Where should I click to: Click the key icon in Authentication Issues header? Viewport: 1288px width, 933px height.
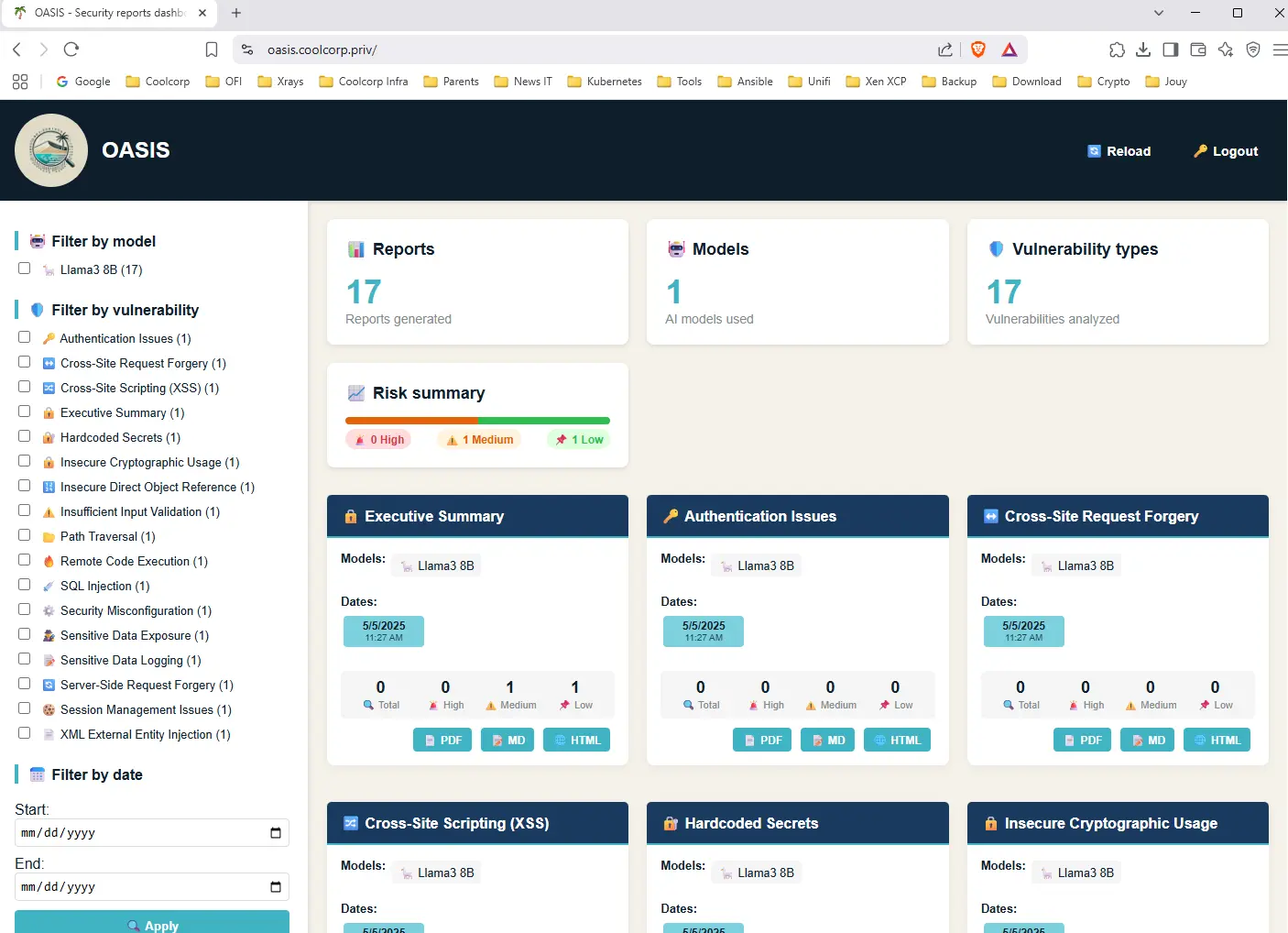671,516
